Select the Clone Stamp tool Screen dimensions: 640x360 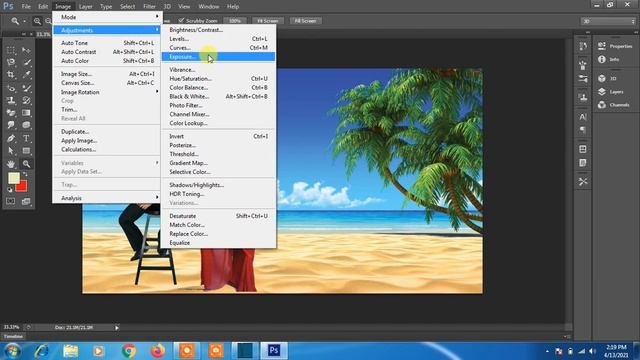coord(11,100)
